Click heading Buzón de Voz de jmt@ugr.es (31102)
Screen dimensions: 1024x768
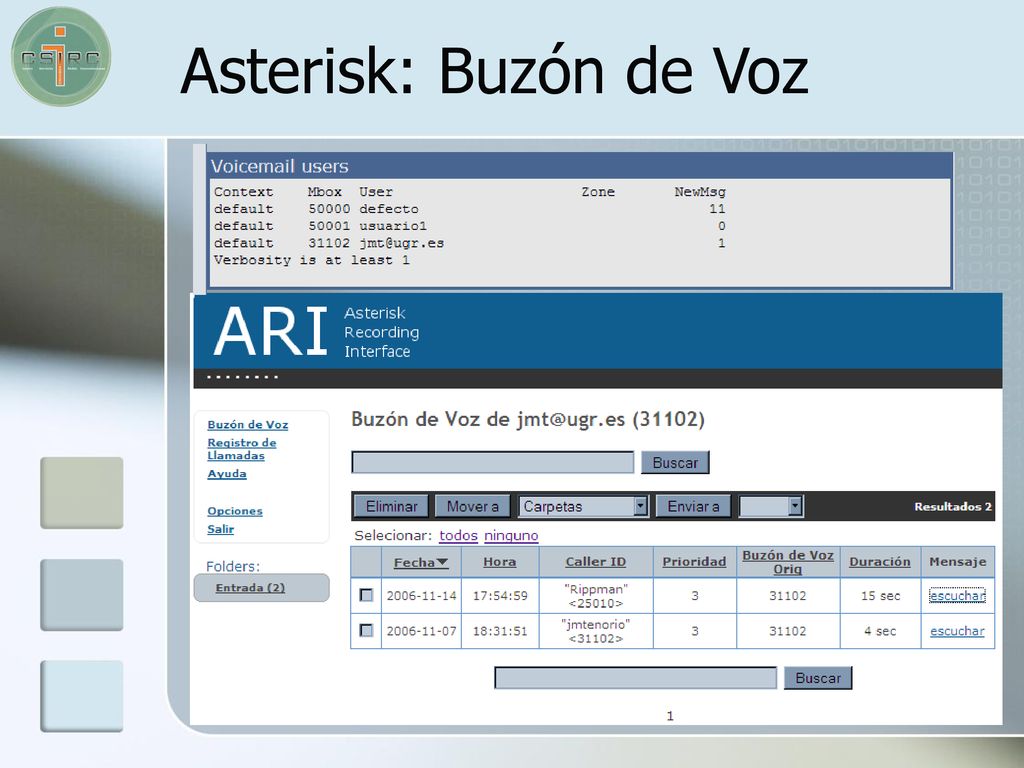click(x=528, y=419)
